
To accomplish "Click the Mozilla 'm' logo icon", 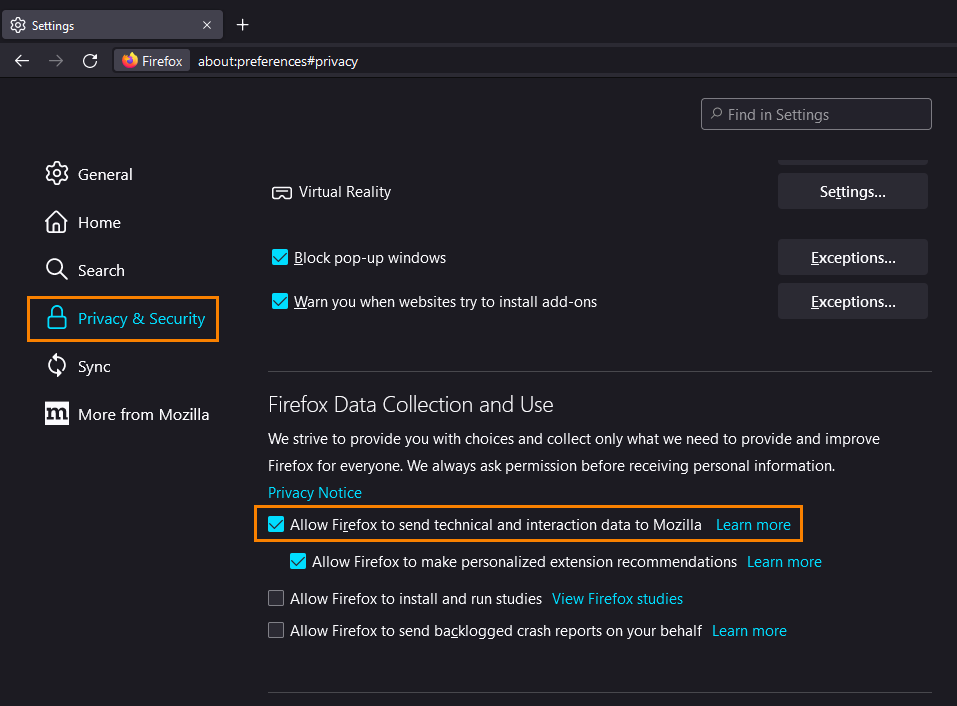I will click(x=57, y=414).
